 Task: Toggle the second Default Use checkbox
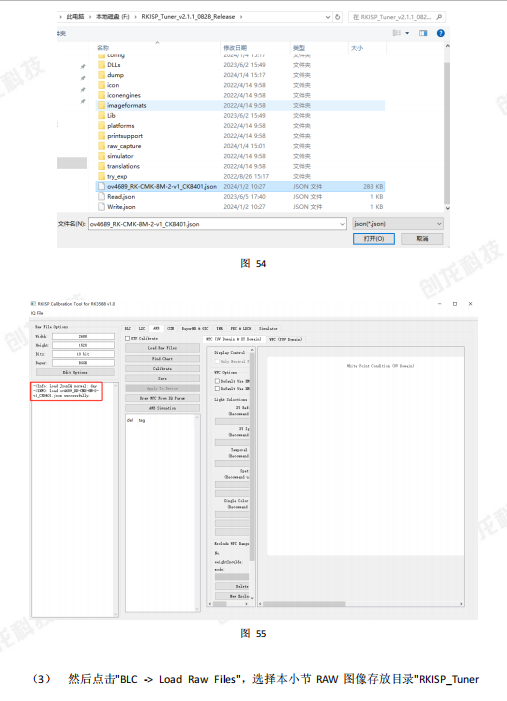(x=217, y=389)
